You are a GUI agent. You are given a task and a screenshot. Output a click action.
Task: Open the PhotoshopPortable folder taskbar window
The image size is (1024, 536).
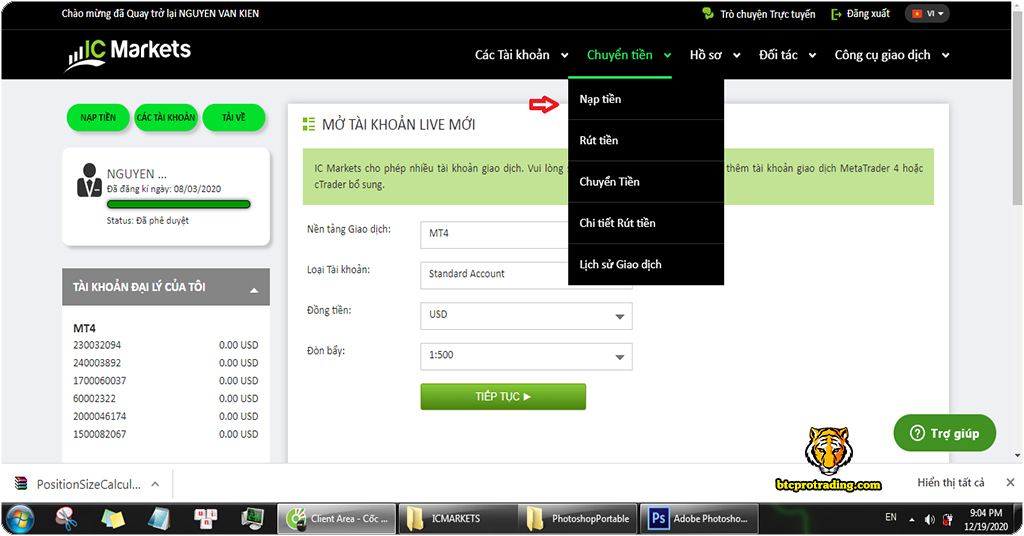point(578,519)
